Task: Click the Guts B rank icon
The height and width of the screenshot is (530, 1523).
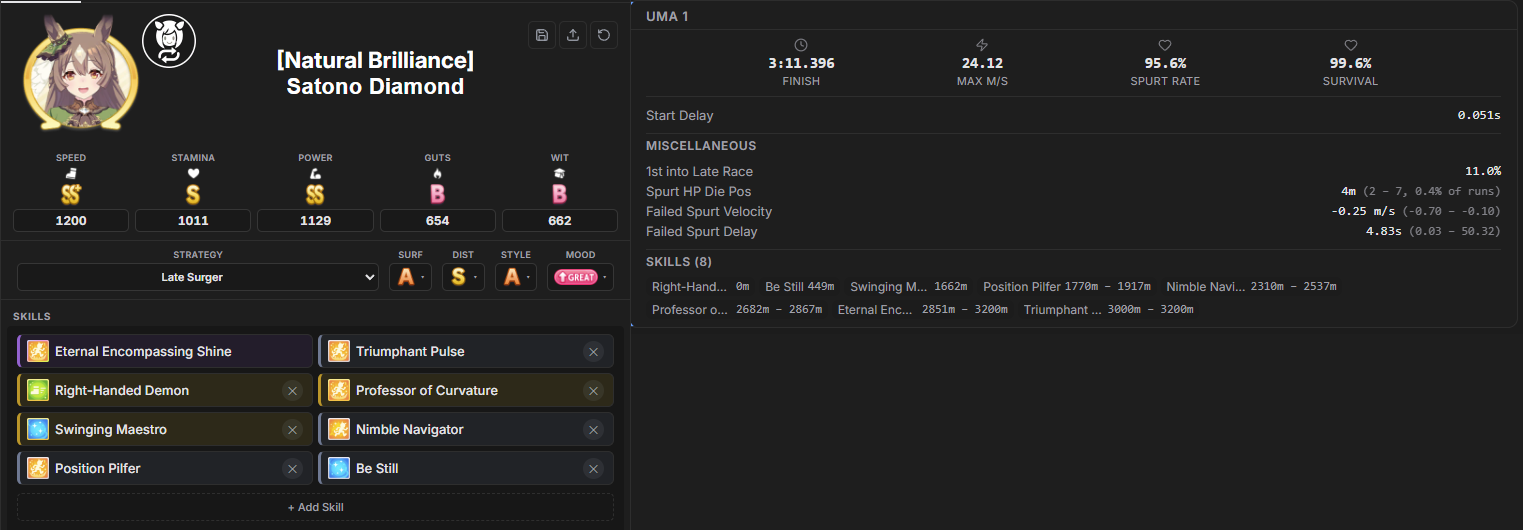Action: [437, 194]
